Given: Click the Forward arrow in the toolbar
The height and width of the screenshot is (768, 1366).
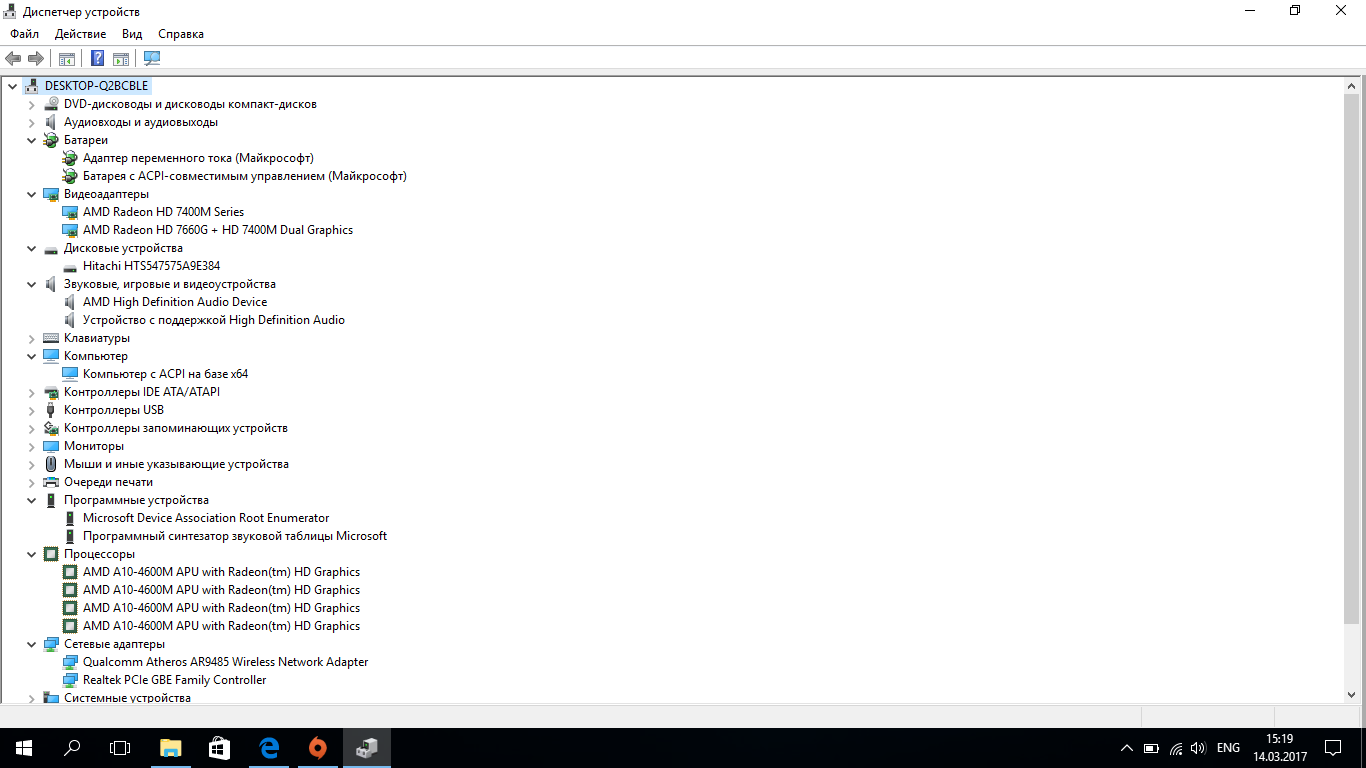Looking at the screenshot, I should (x=35, y=59).
